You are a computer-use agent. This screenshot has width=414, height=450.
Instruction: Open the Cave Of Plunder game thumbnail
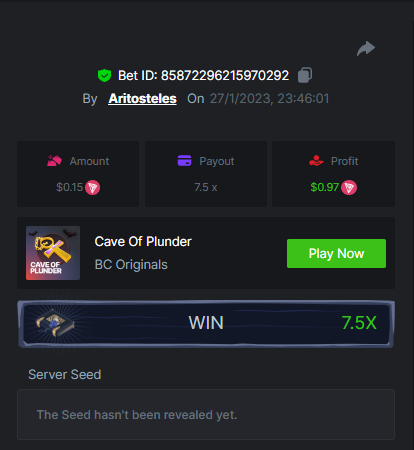click(x=53, y=253)
